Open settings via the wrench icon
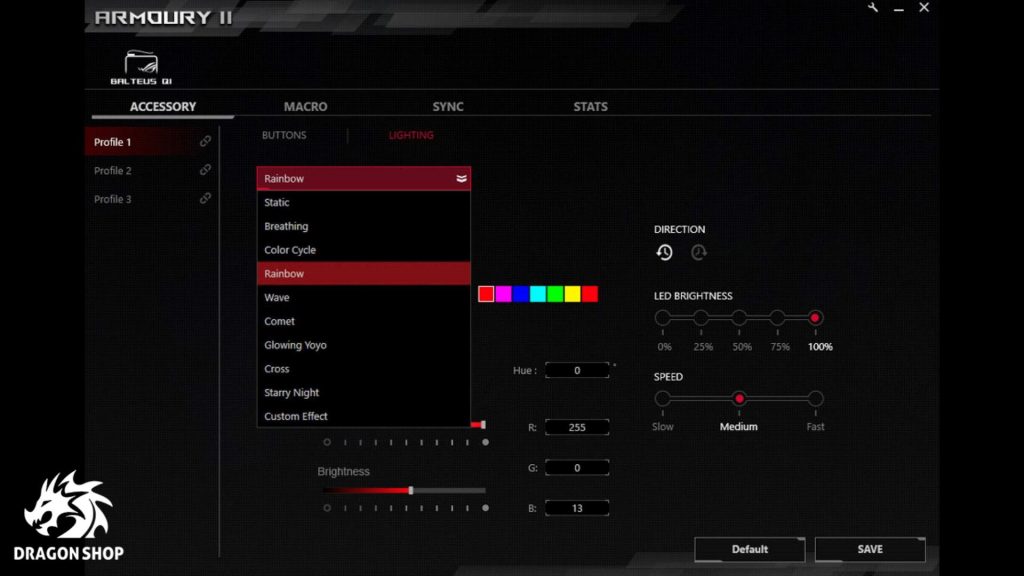The image size is (1024, 576). click(873, 8)
